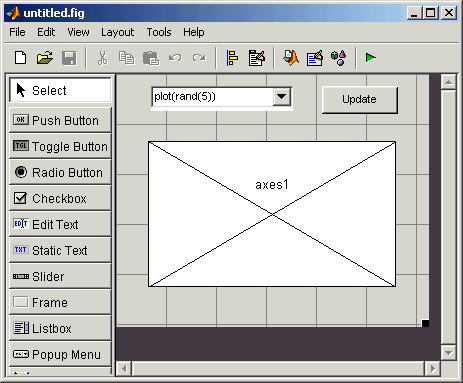Viewport: 463px width, 383px height.
Task: Choose Radio Button in component palette
Action: click(x=60, y=172)
